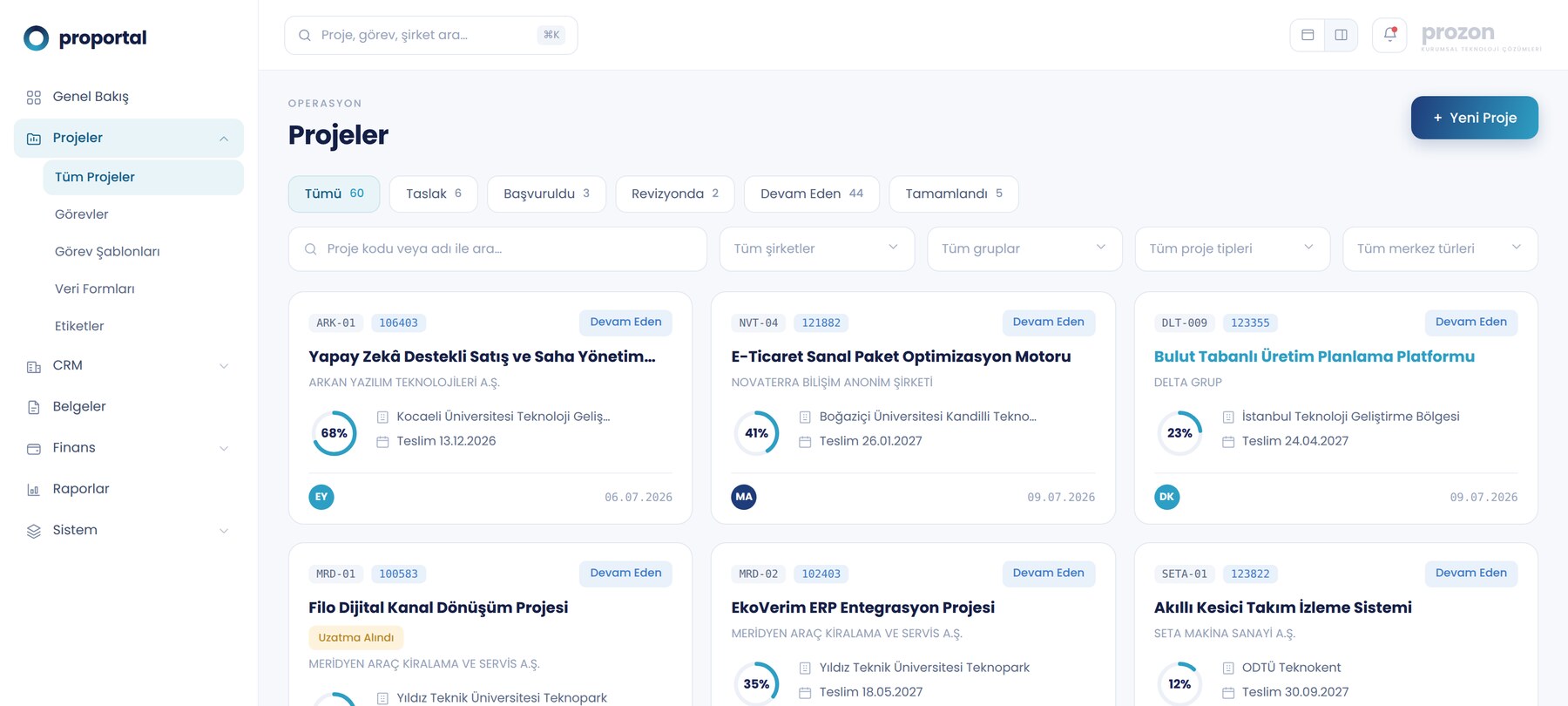Click project code tag 106403

[398, 323]
